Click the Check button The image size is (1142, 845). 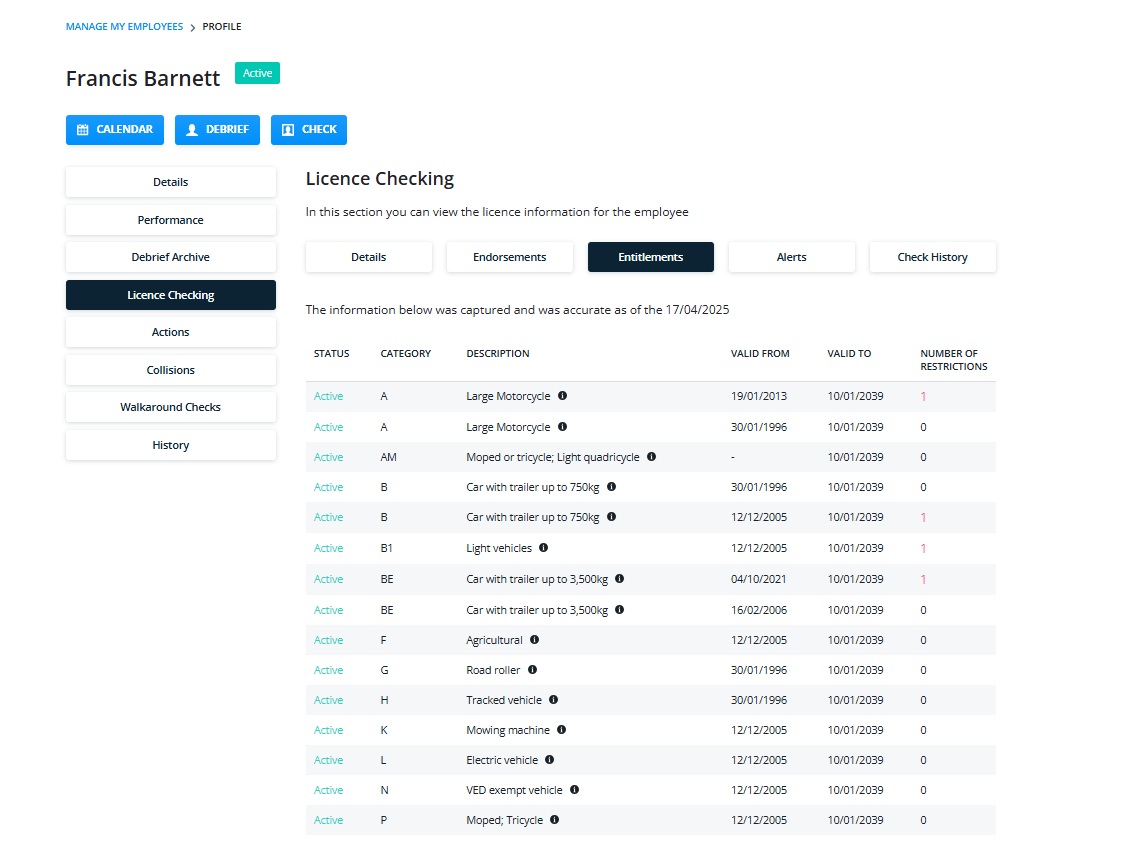(309, 130)
